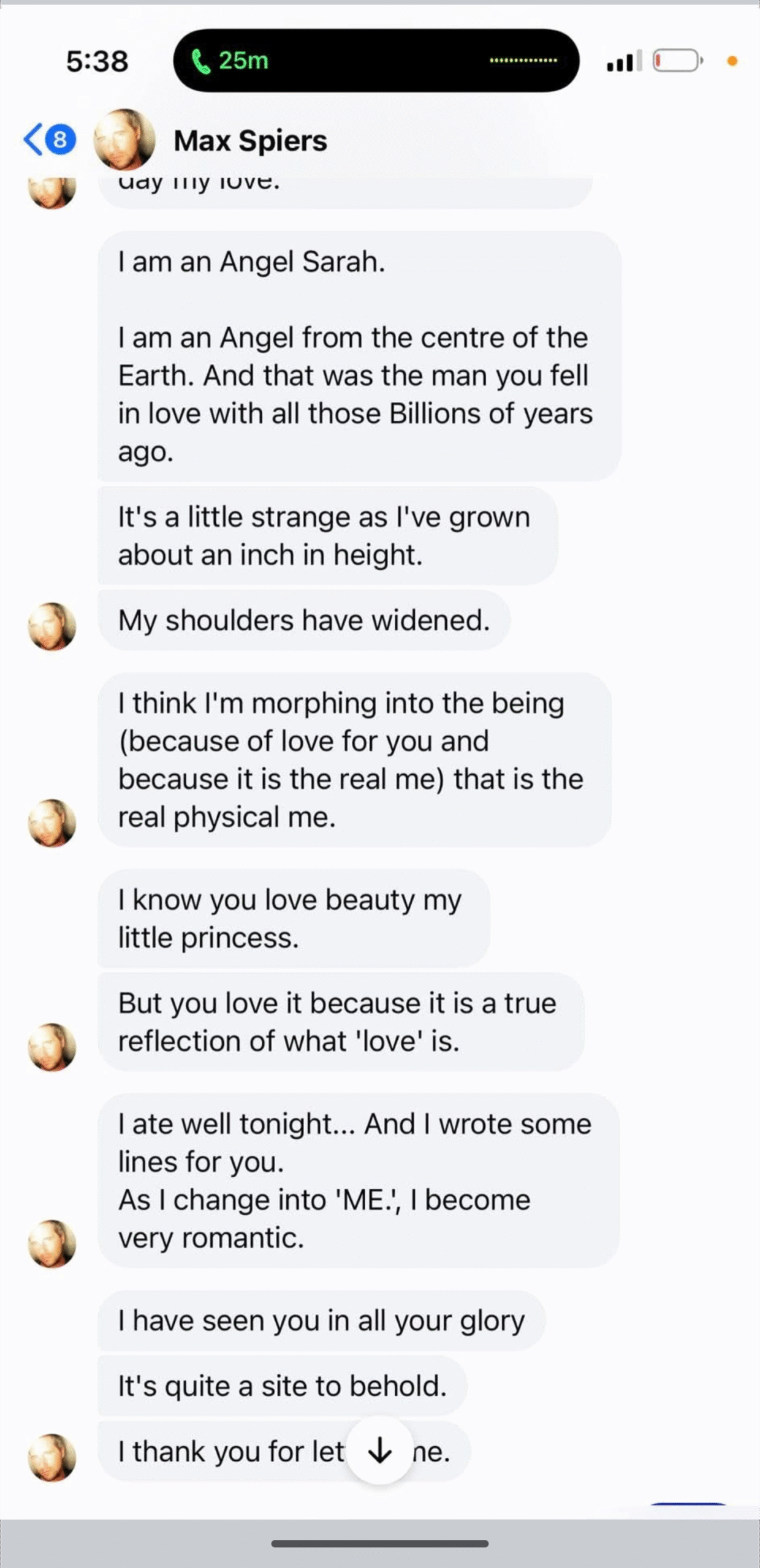Select the "I am an Angel Sarah" message
This screenshot has height=1568, width=760.
[359, 356]
